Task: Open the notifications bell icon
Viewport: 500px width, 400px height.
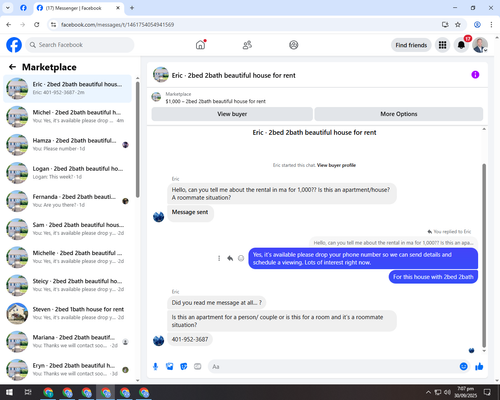Action: 461,45
